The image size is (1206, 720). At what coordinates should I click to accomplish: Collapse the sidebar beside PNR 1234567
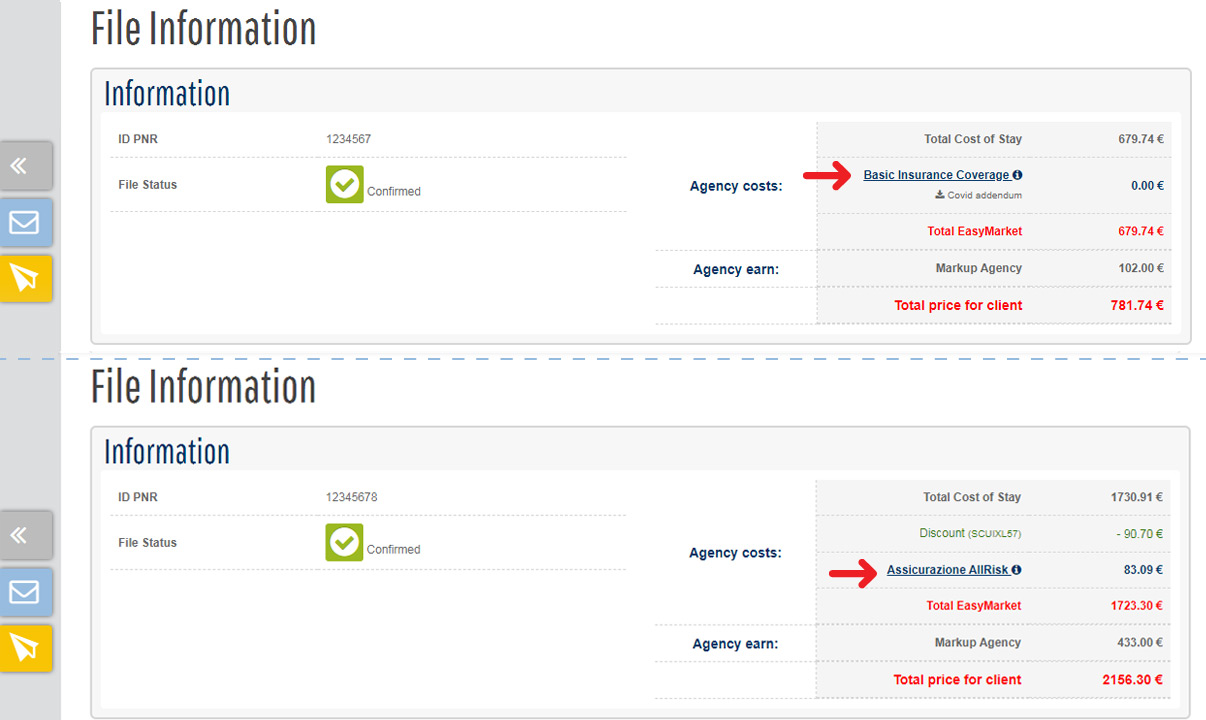coord(24,166)
